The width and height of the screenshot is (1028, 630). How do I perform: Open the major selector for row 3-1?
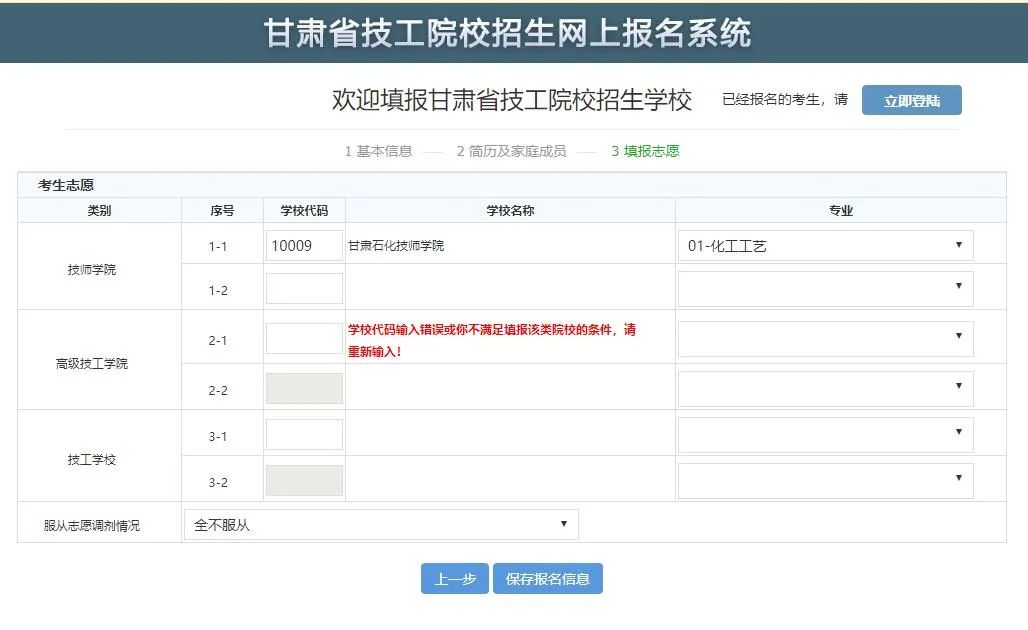(825, 435)
